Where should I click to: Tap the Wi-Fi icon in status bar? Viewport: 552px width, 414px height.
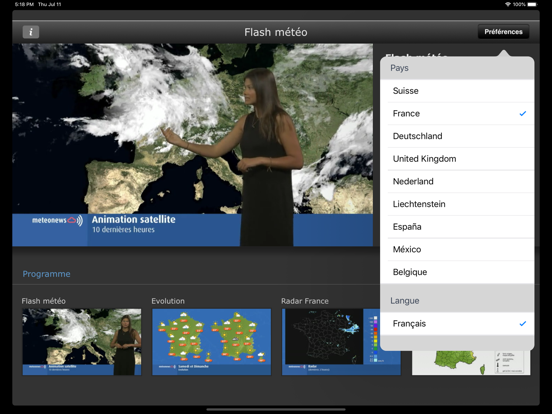point(508,4)
